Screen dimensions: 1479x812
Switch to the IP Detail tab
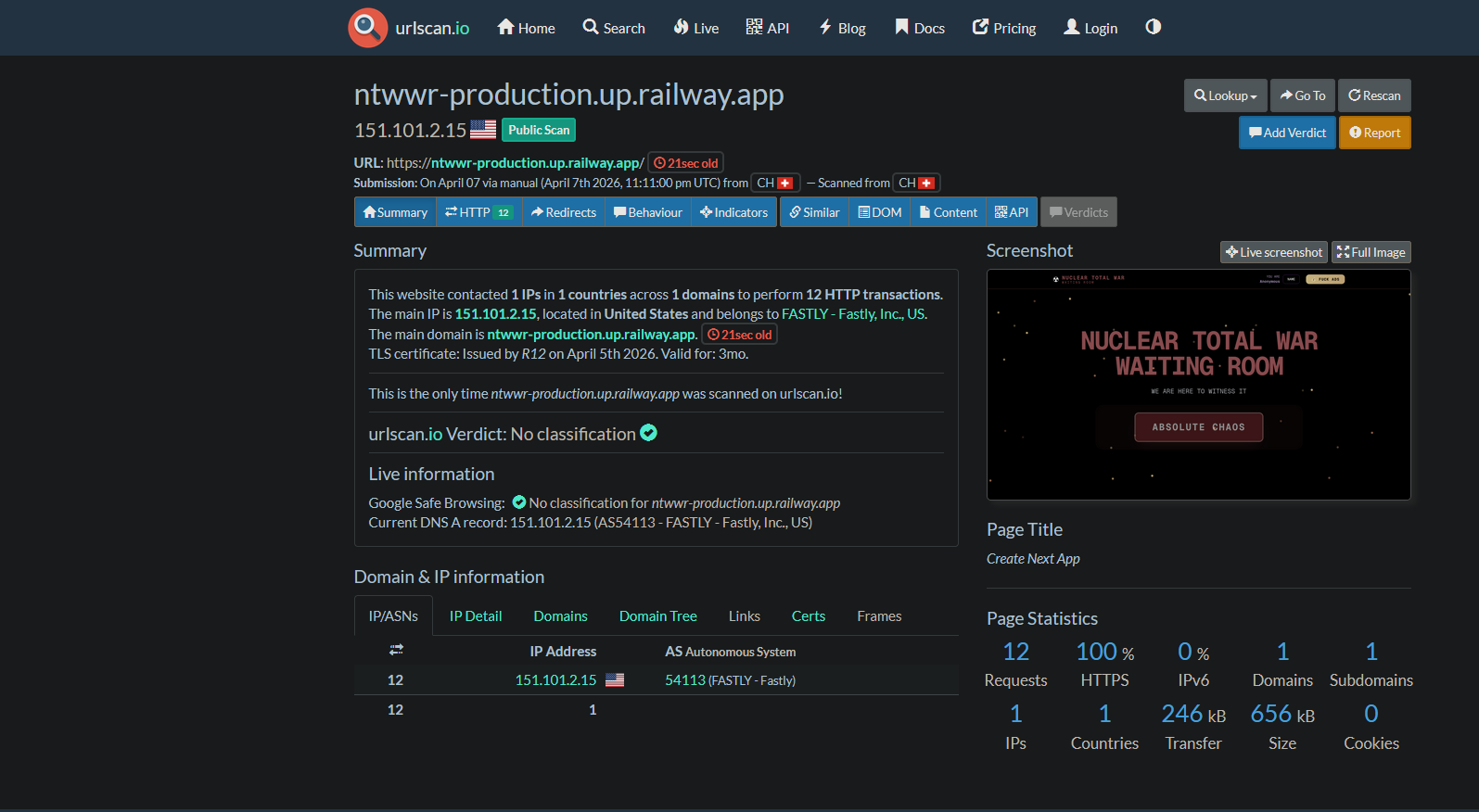476,616
